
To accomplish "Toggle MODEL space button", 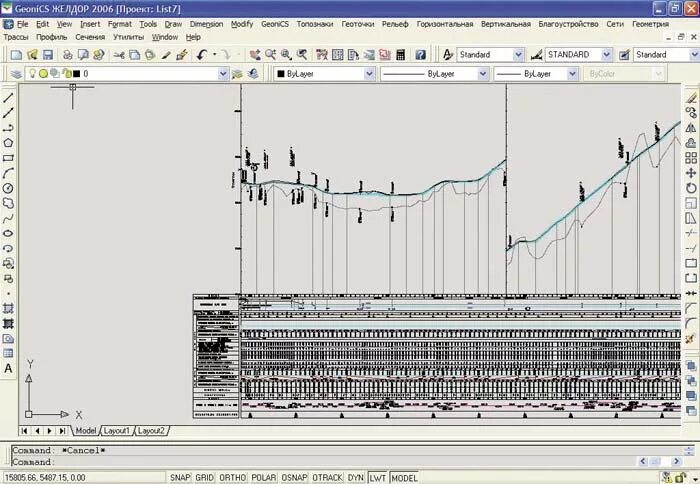I will (404, 477).
